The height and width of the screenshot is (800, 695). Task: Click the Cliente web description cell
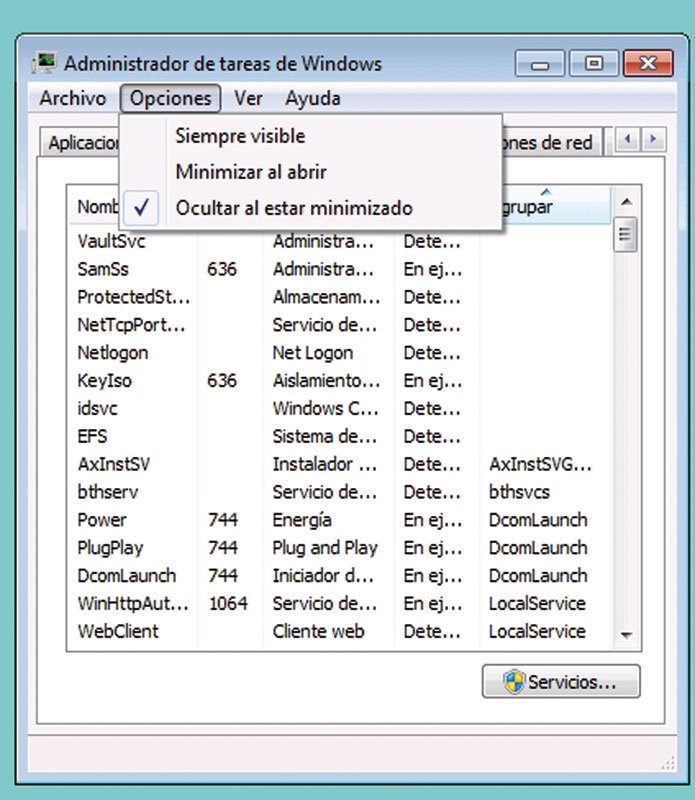coord(318,632)
